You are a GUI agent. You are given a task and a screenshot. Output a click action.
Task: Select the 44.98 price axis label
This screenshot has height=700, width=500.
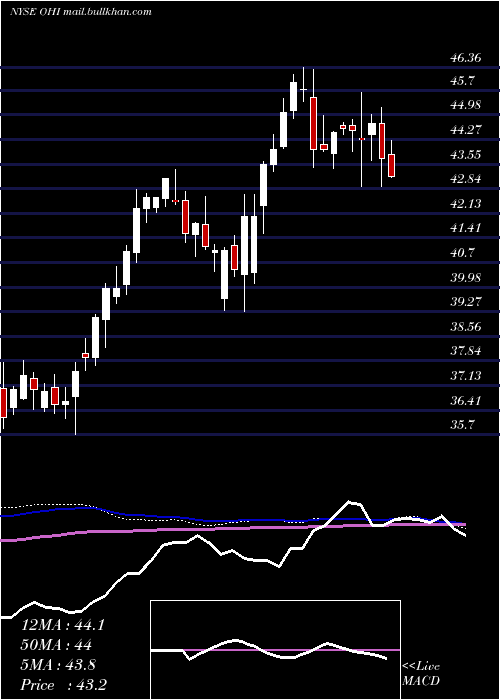(x=466, y=105)
